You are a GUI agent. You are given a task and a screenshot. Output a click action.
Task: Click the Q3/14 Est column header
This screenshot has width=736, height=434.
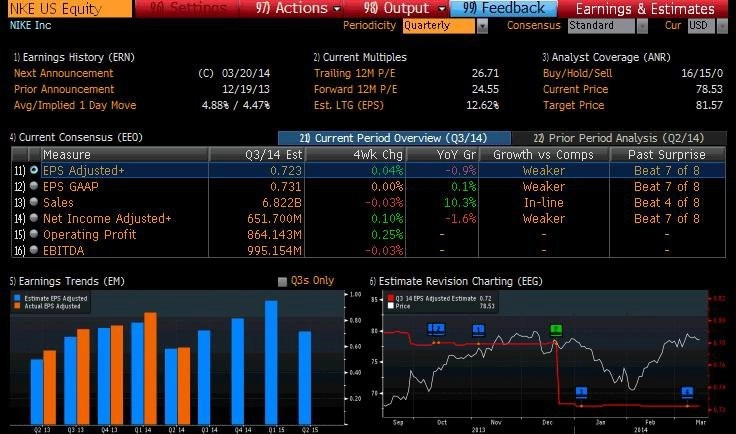pos(257,154)
